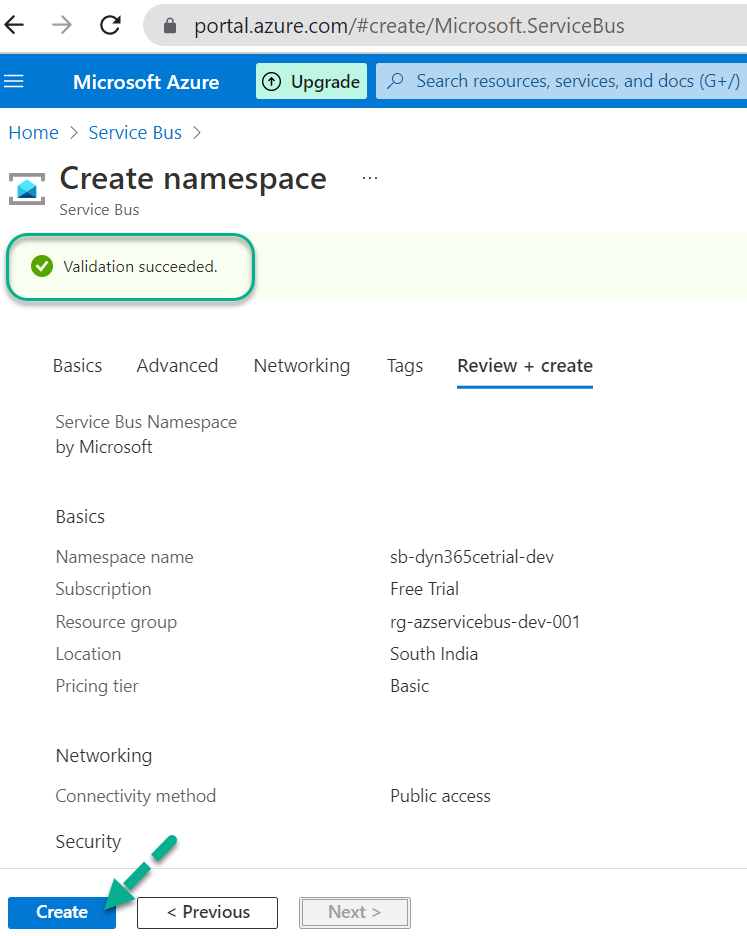
Task: Click the Upgrade button
Action: [x=311, y=81]
